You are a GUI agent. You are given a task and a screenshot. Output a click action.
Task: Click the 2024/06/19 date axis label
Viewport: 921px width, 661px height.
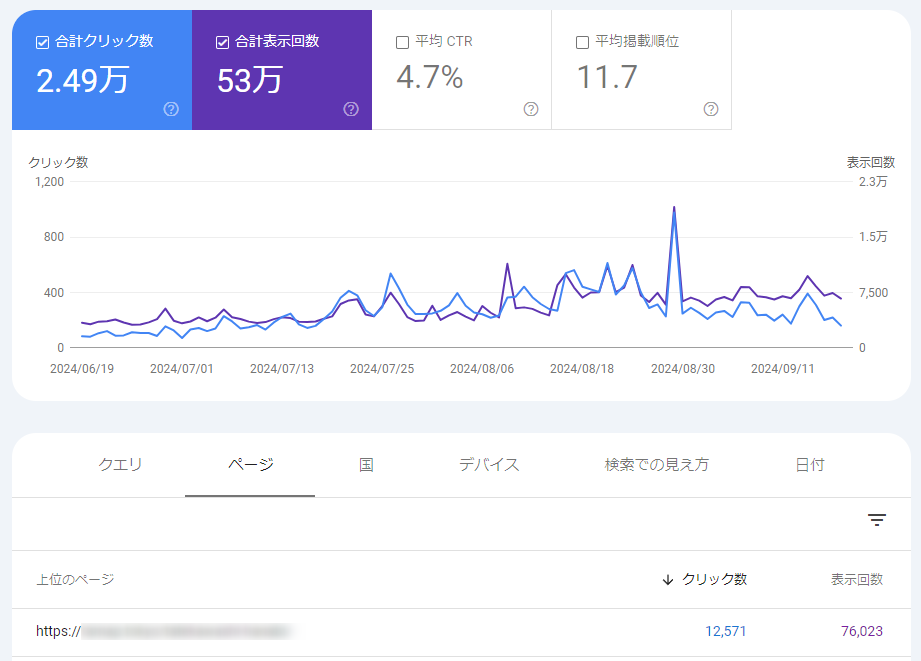[82, 369]
